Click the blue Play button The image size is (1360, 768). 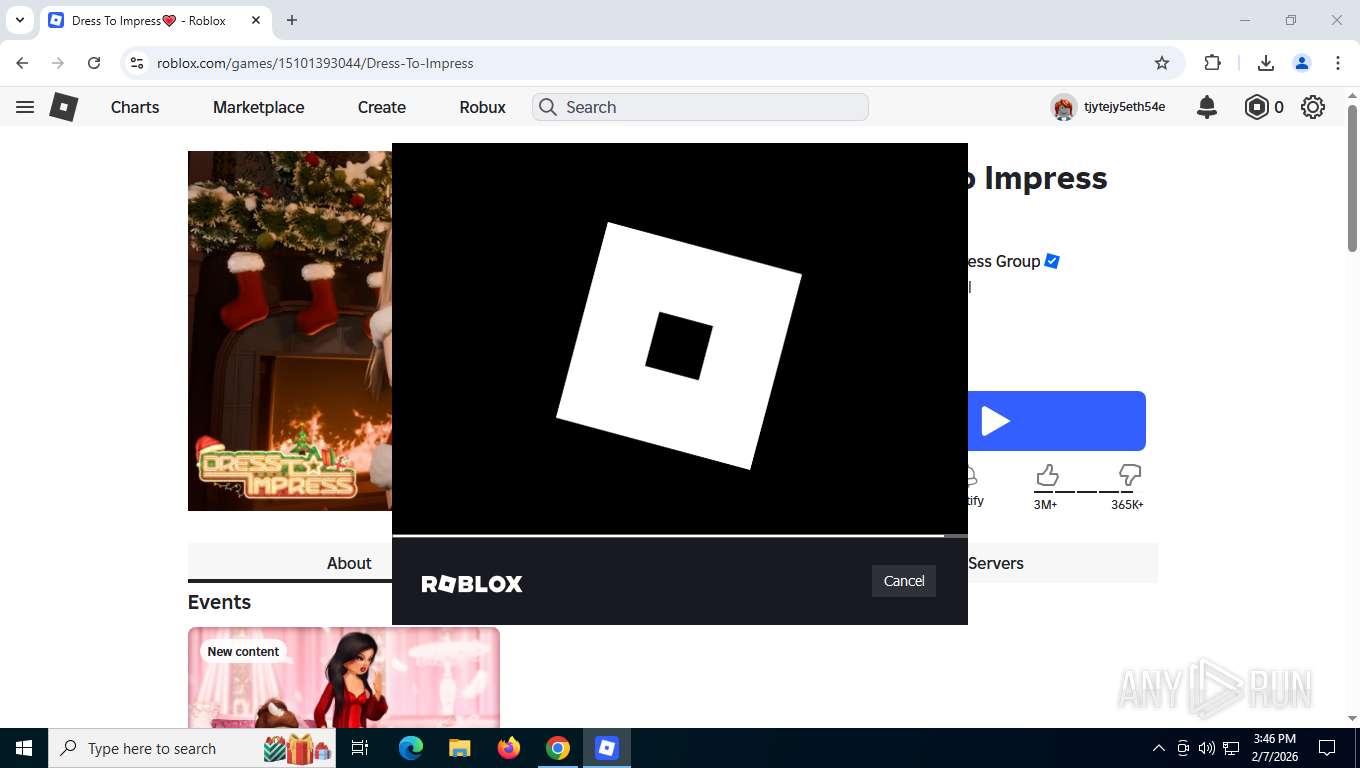click(1057, 421)
